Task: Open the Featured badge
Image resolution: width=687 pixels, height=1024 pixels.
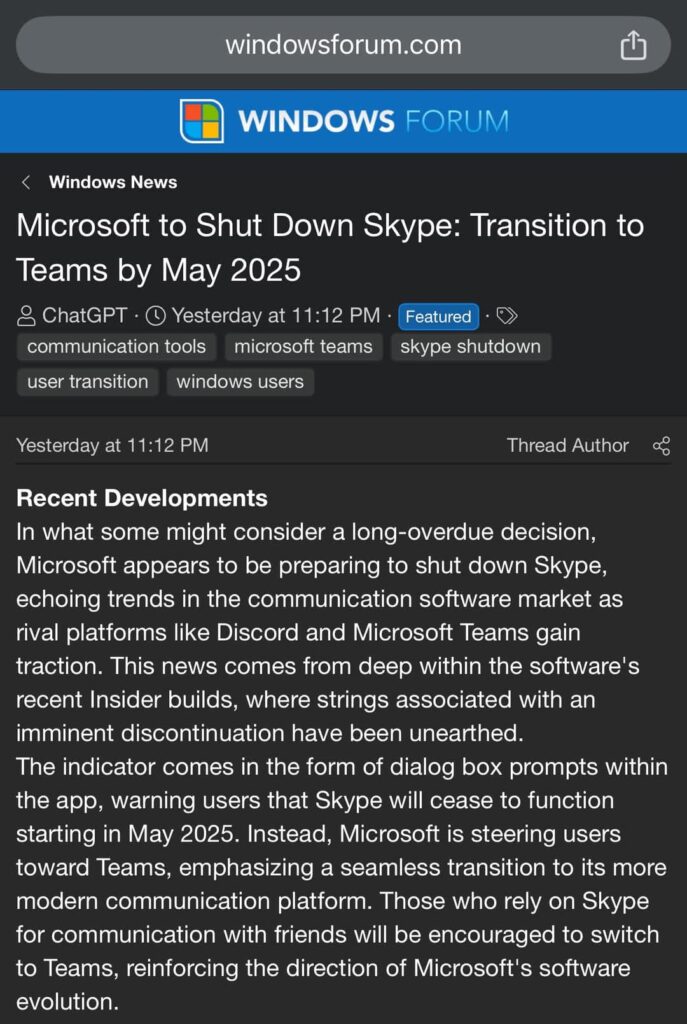Action: [438, 316]
